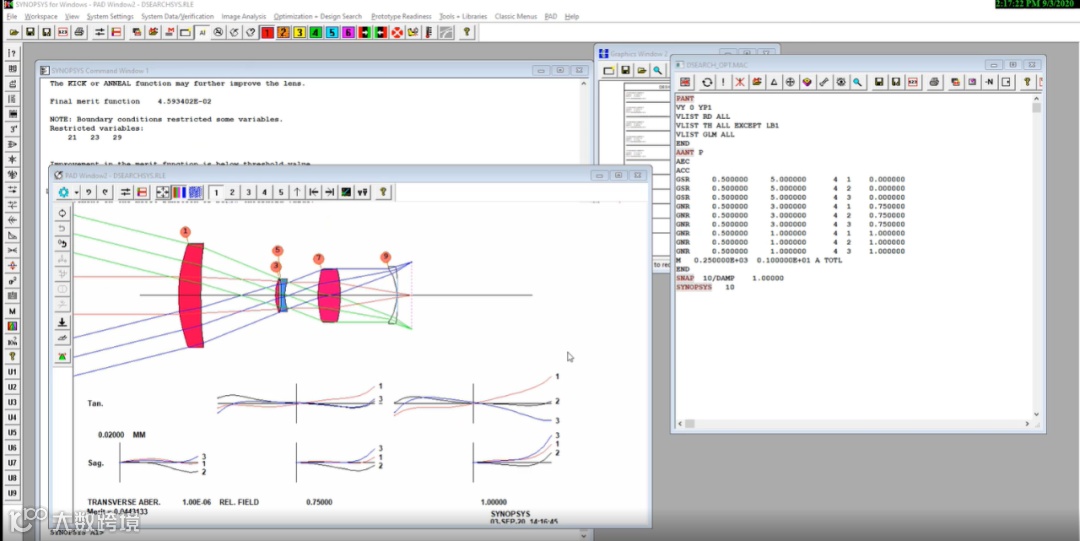The image size is (1080, 541).
Task: Open the Workspace menu
Action: (41, 16)
